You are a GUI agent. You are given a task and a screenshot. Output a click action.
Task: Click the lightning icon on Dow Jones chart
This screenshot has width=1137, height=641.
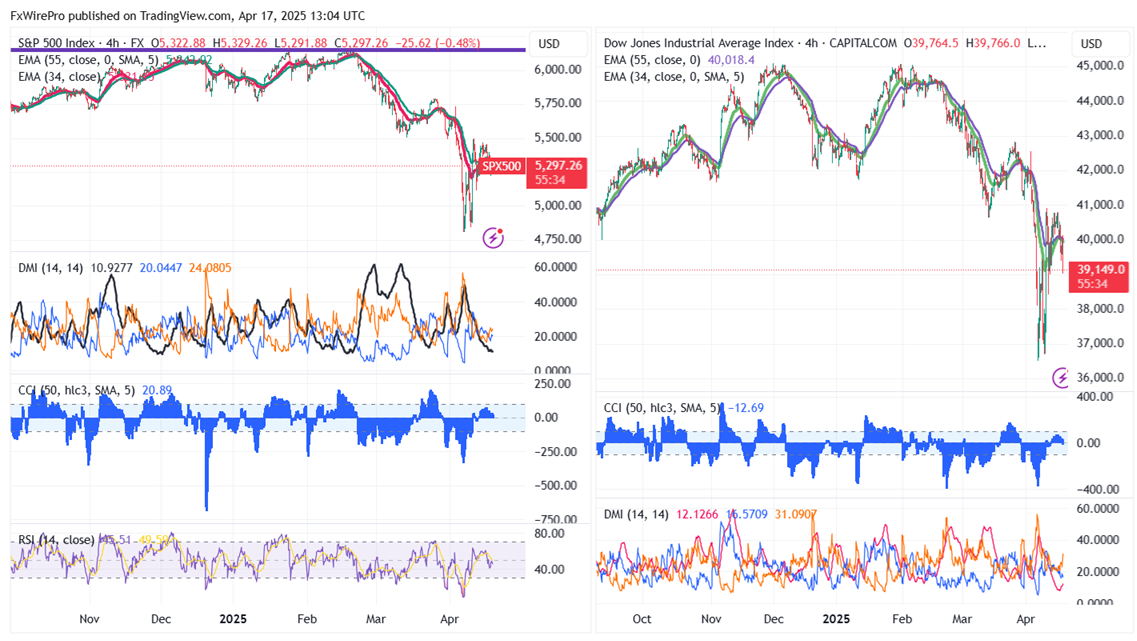[x=1062, y=377]
